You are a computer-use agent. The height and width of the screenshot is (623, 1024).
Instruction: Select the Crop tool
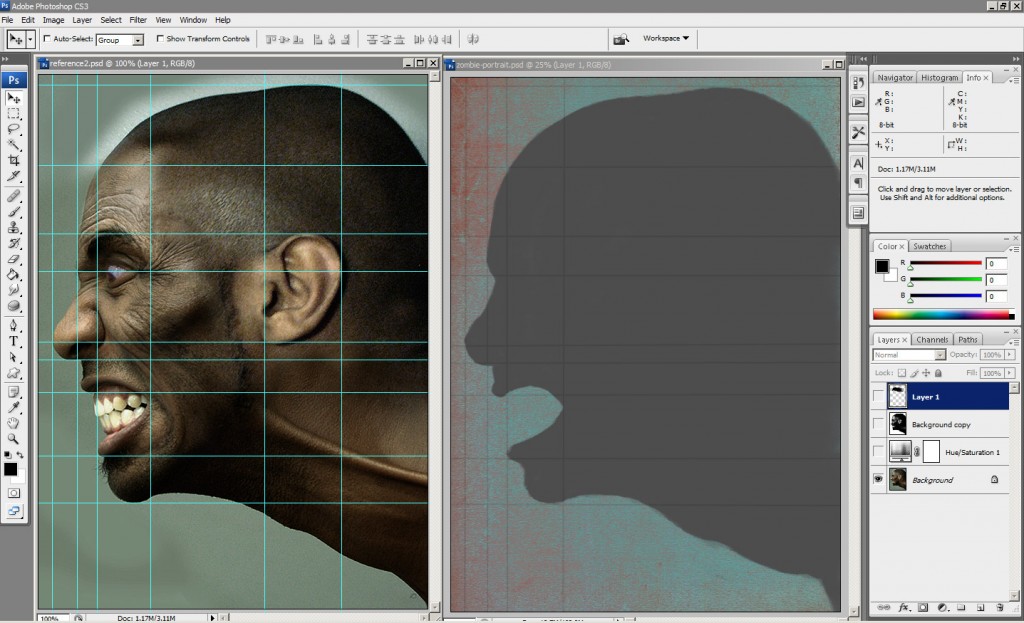coord(14,160)
